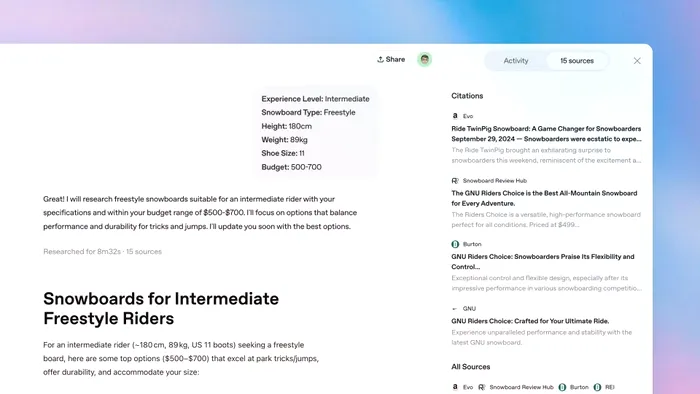700x394 pixels.
Task: Click the Snowboard Review Hub icon in Citations
Action: [x=455, y=181]
